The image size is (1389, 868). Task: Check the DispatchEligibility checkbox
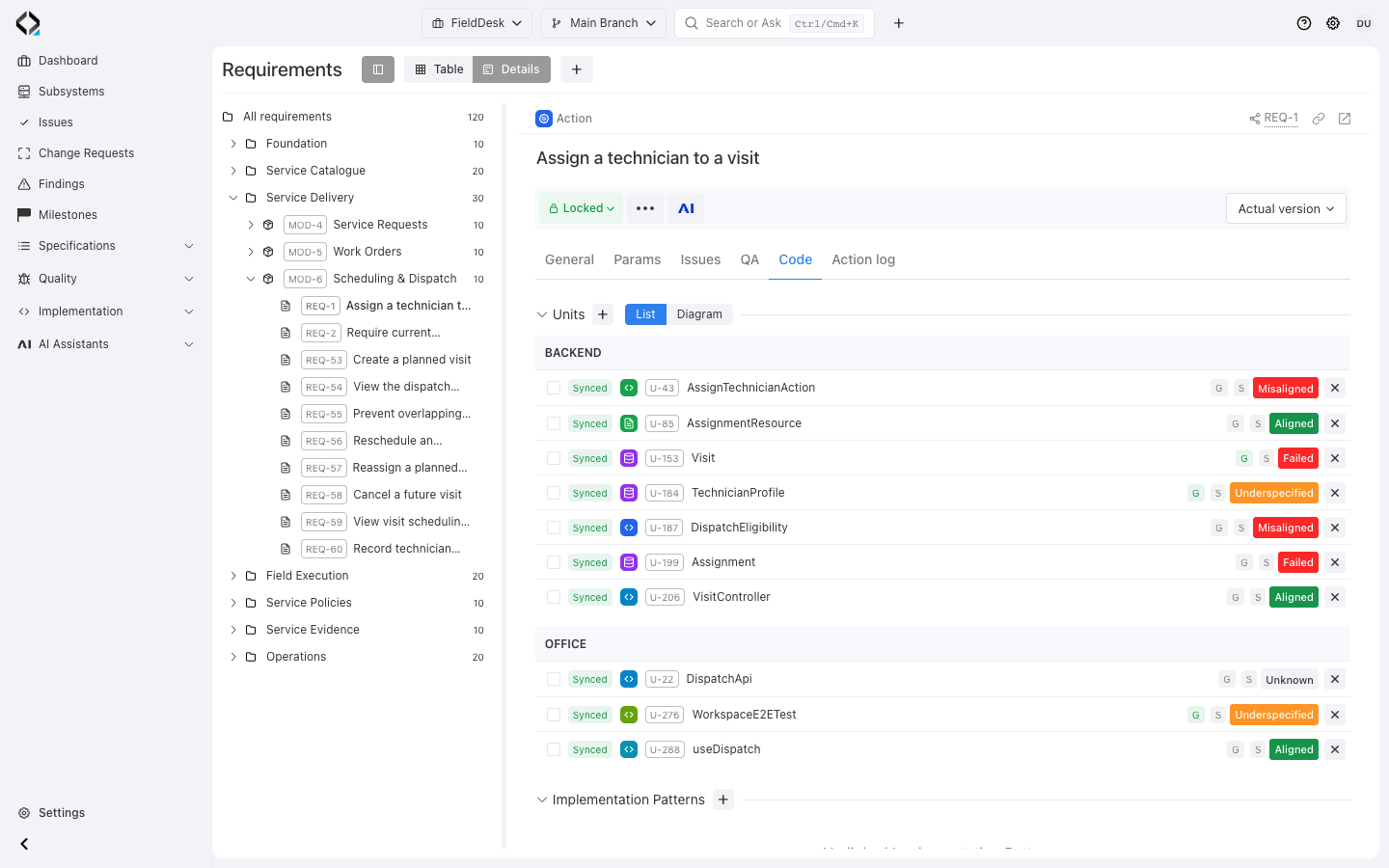tap(554, 528)
